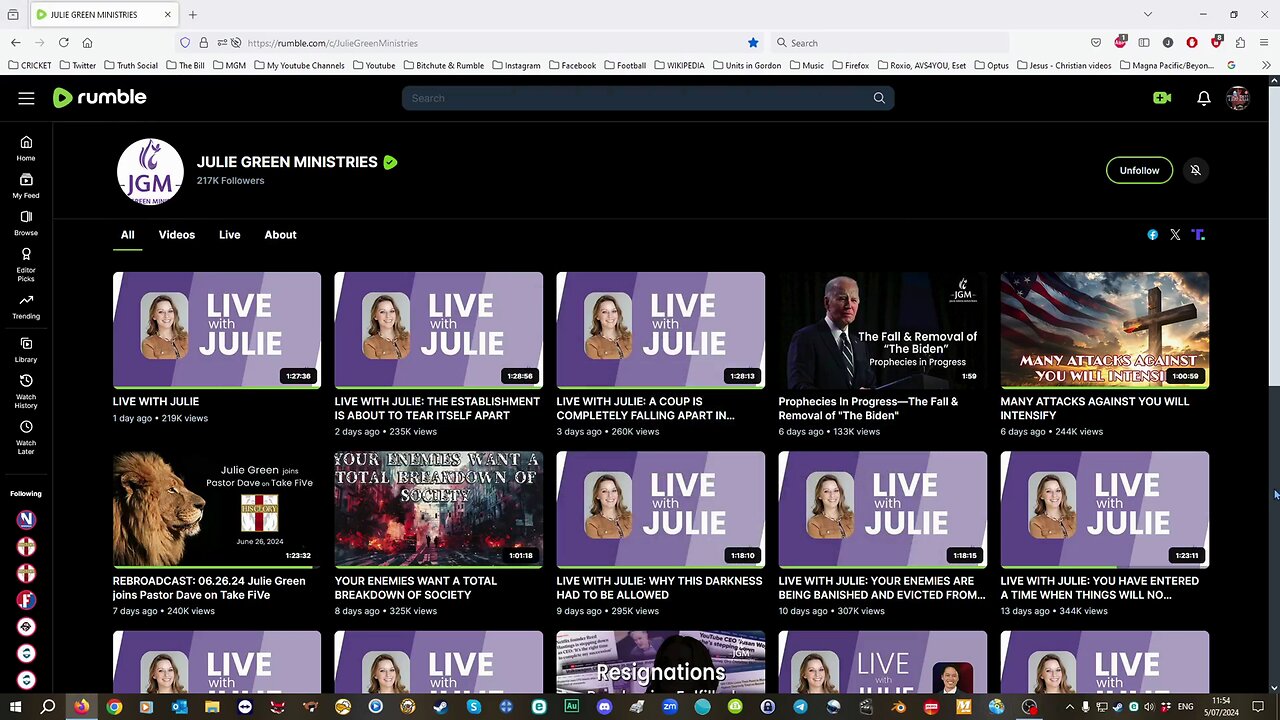The width and height of the screenshot is (1280, 720).
Task: Open the lion Take FiVe rebroadcast thumbnail
Action: [x=217, y=509]
